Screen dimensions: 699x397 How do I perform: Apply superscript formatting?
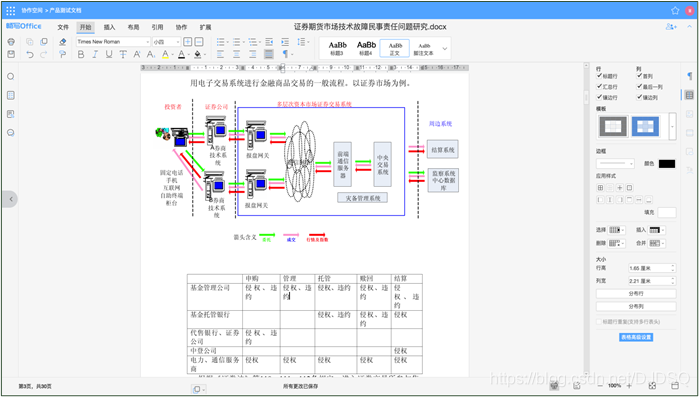point(137,54)
